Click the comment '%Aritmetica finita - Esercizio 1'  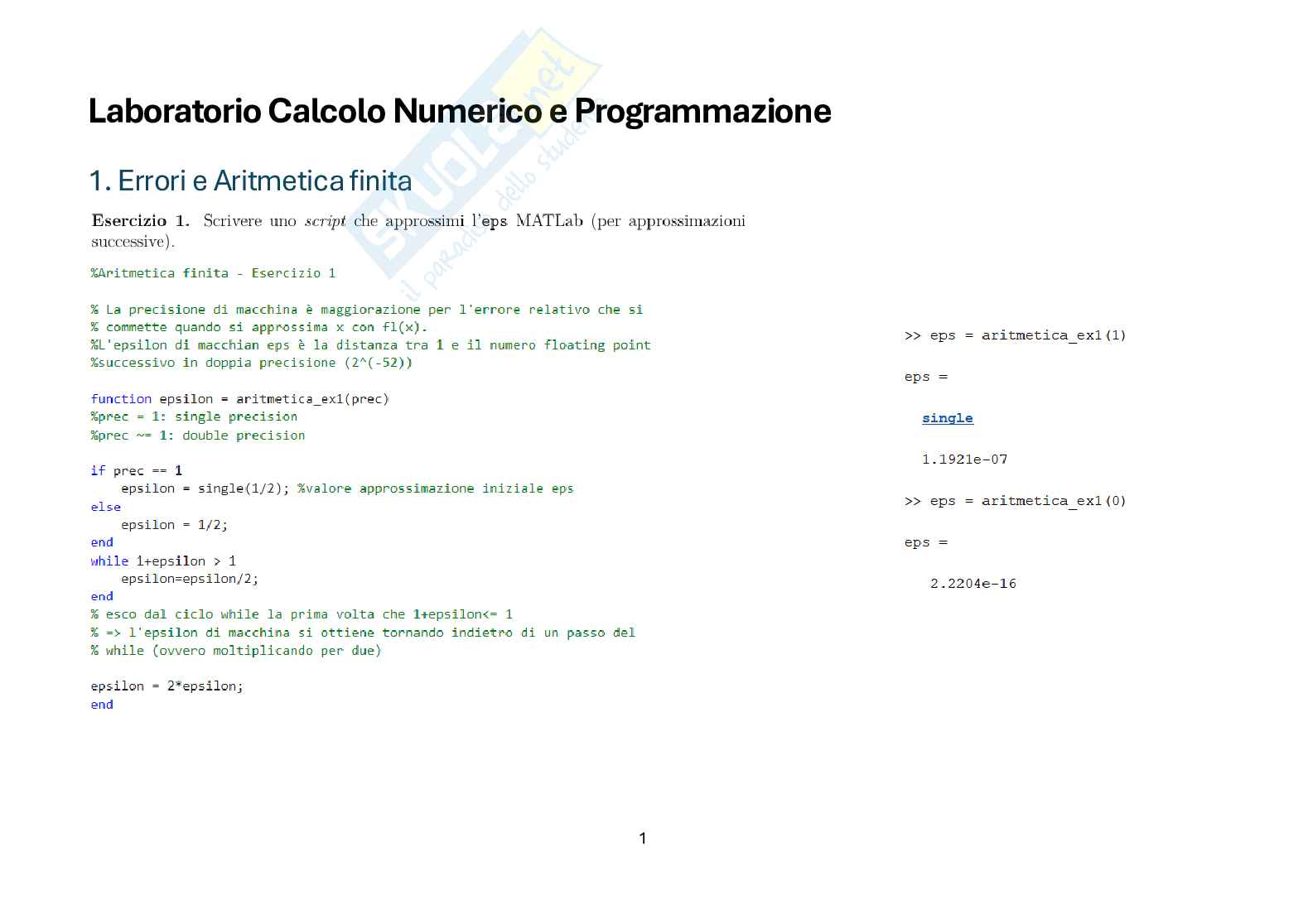pyautogui.click(x=213, y=273)
